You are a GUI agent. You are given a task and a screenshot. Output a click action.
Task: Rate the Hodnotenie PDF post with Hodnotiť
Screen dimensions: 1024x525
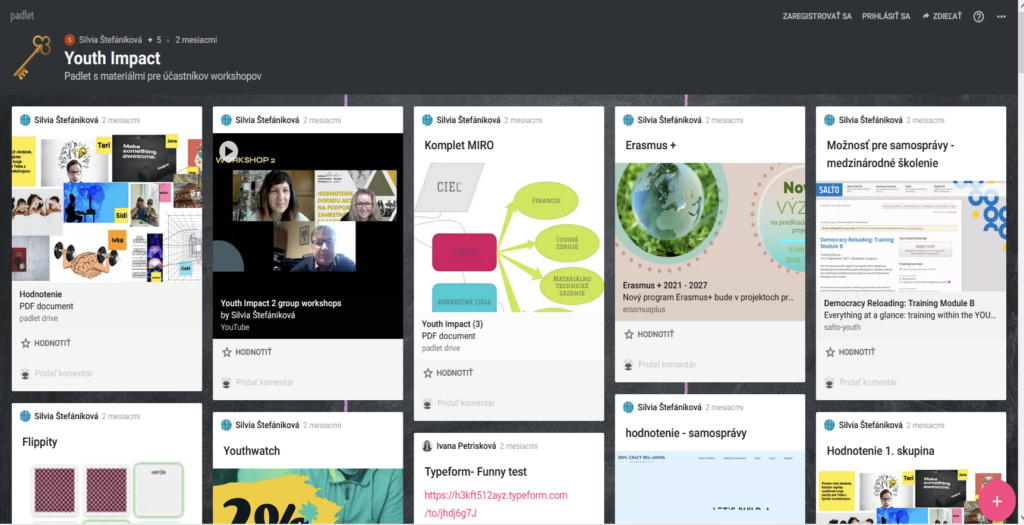click(x=49, y=343)
